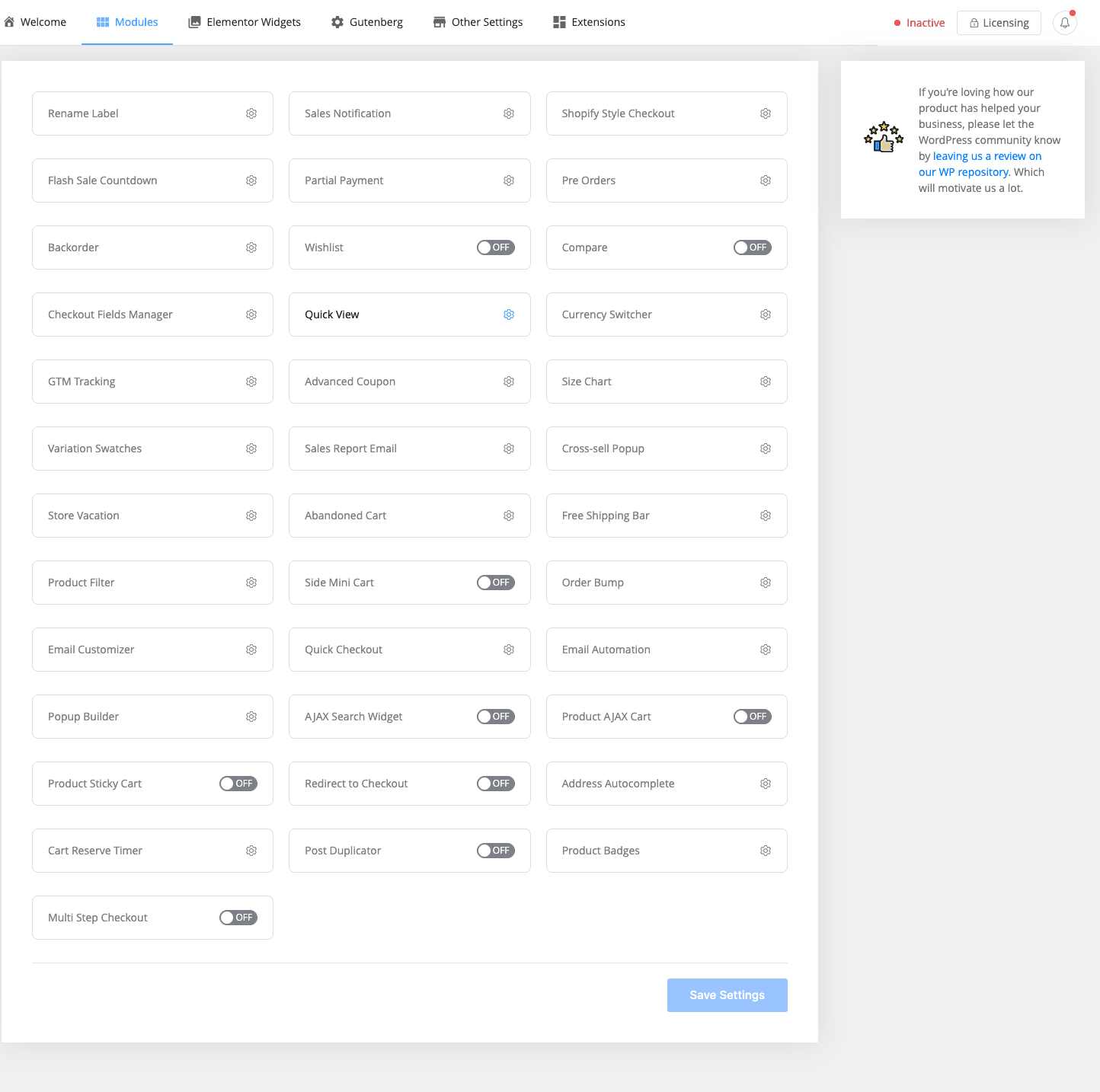1100x1092 pixels.
Task: Enable the Side Mini Cart switch
Action: tap(496, 583)
